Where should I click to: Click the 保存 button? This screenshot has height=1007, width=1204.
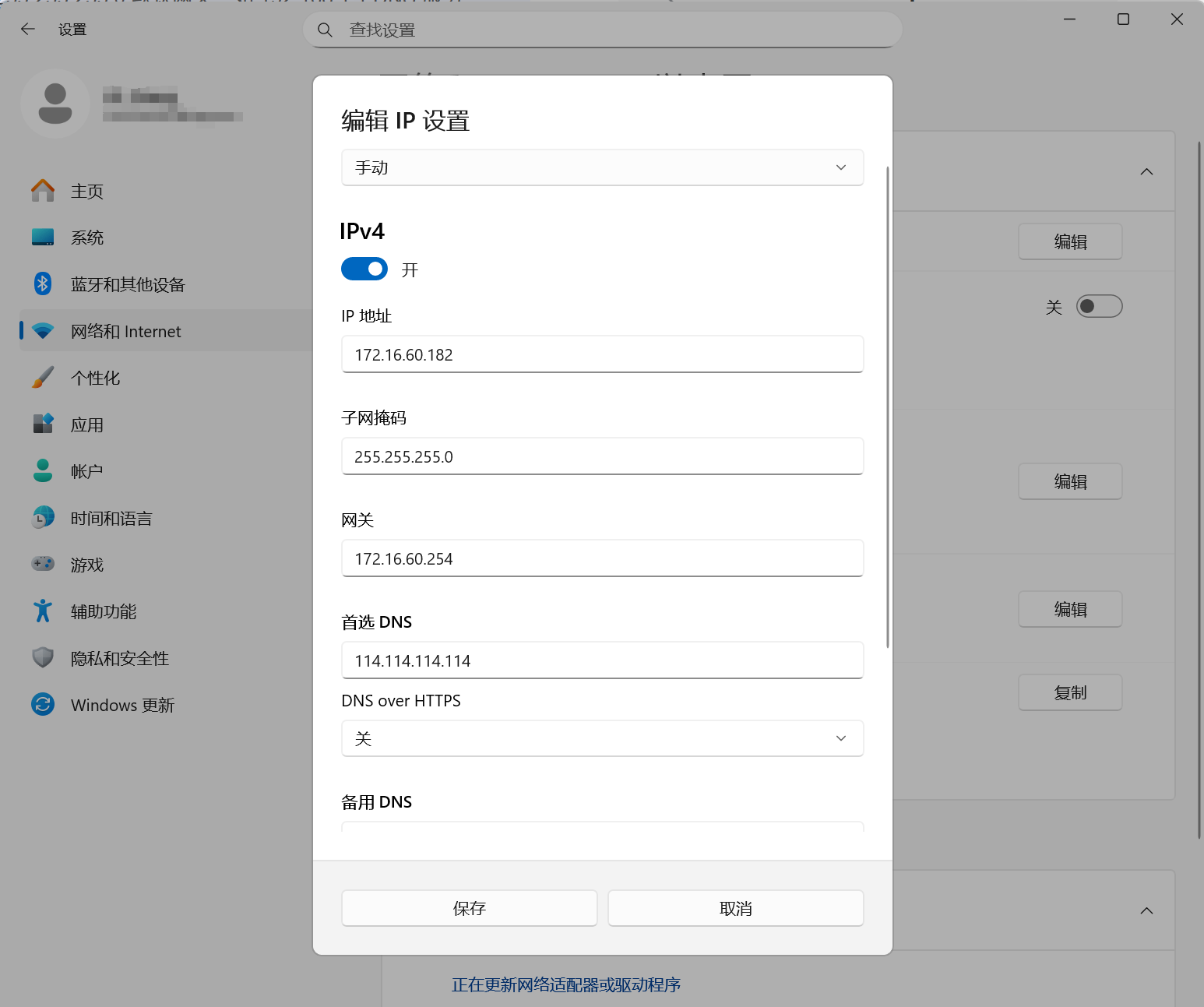(x=469, y=908)
